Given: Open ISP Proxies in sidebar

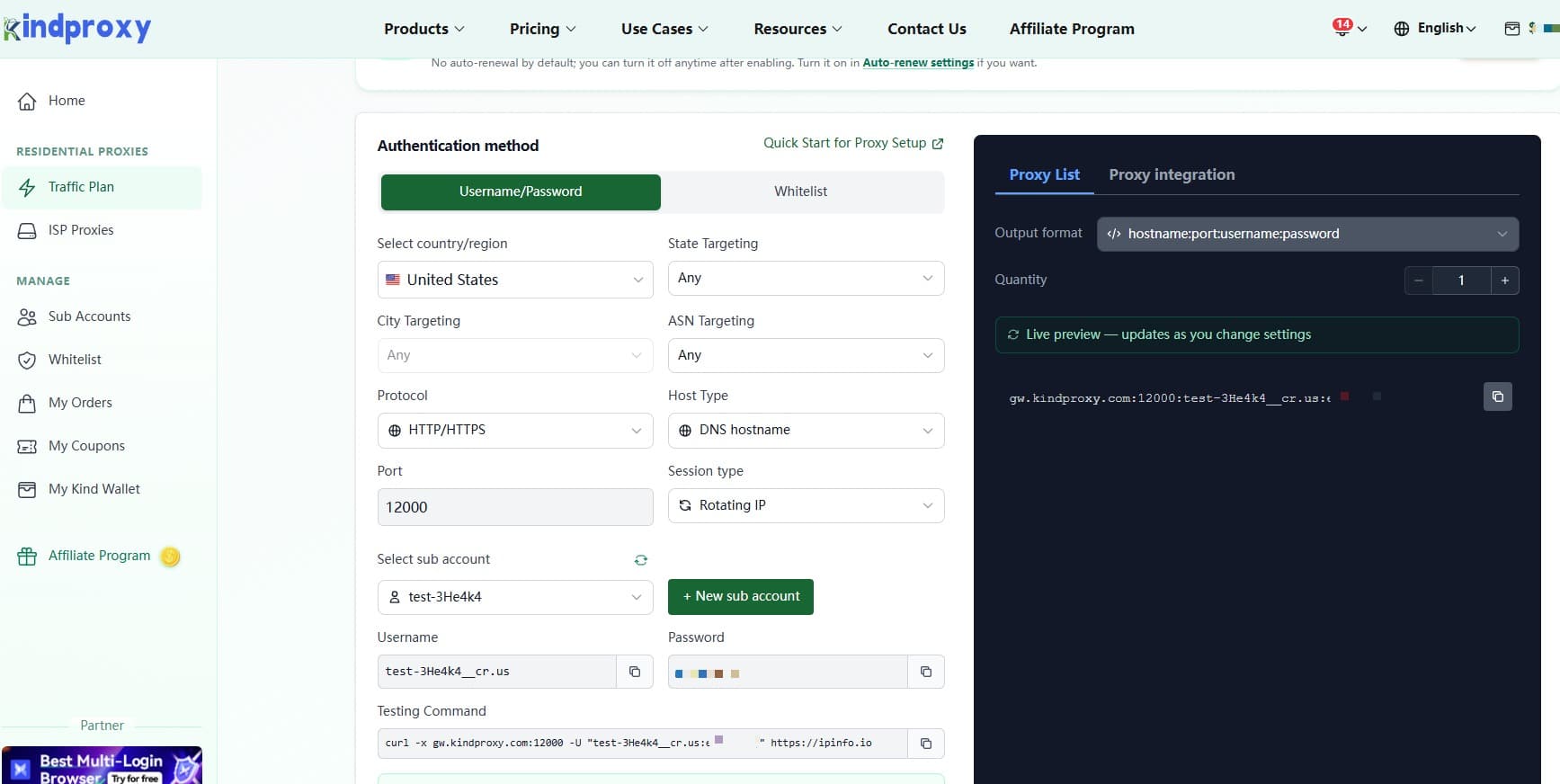Looking at the screenshot, I should [x=102, y=230].
